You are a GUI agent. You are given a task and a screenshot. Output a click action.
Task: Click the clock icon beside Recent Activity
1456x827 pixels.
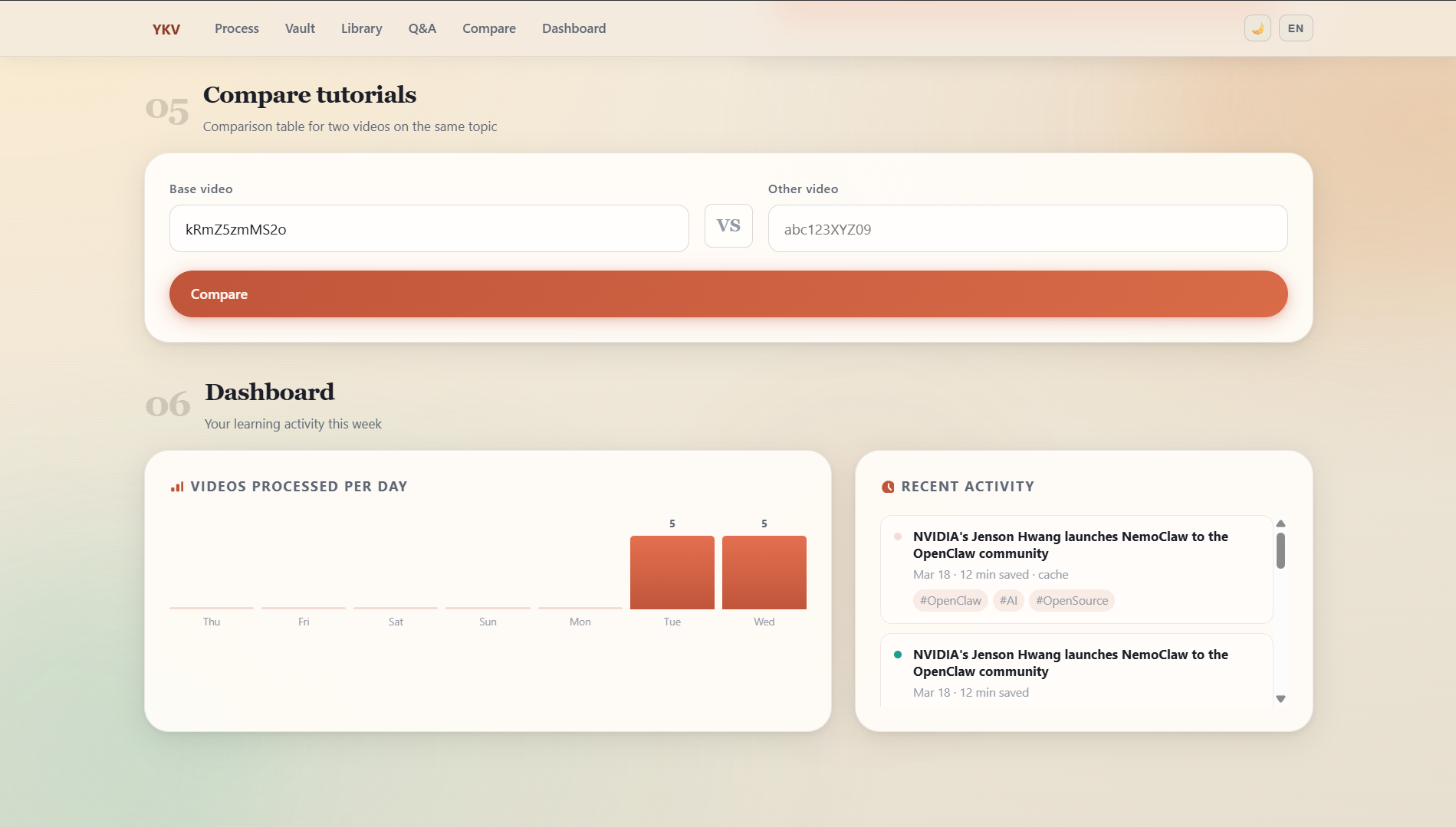coord(888,486)
